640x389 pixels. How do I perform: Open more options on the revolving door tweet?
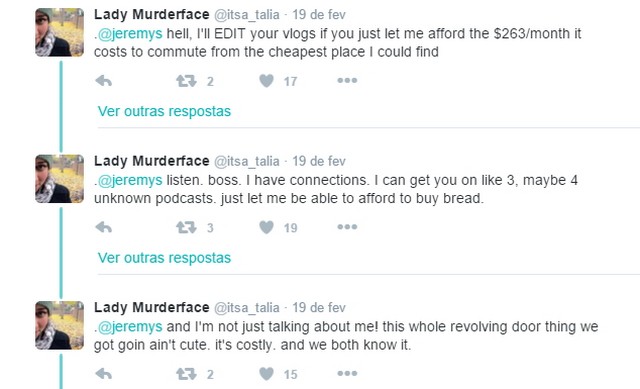tap(347, 373)
